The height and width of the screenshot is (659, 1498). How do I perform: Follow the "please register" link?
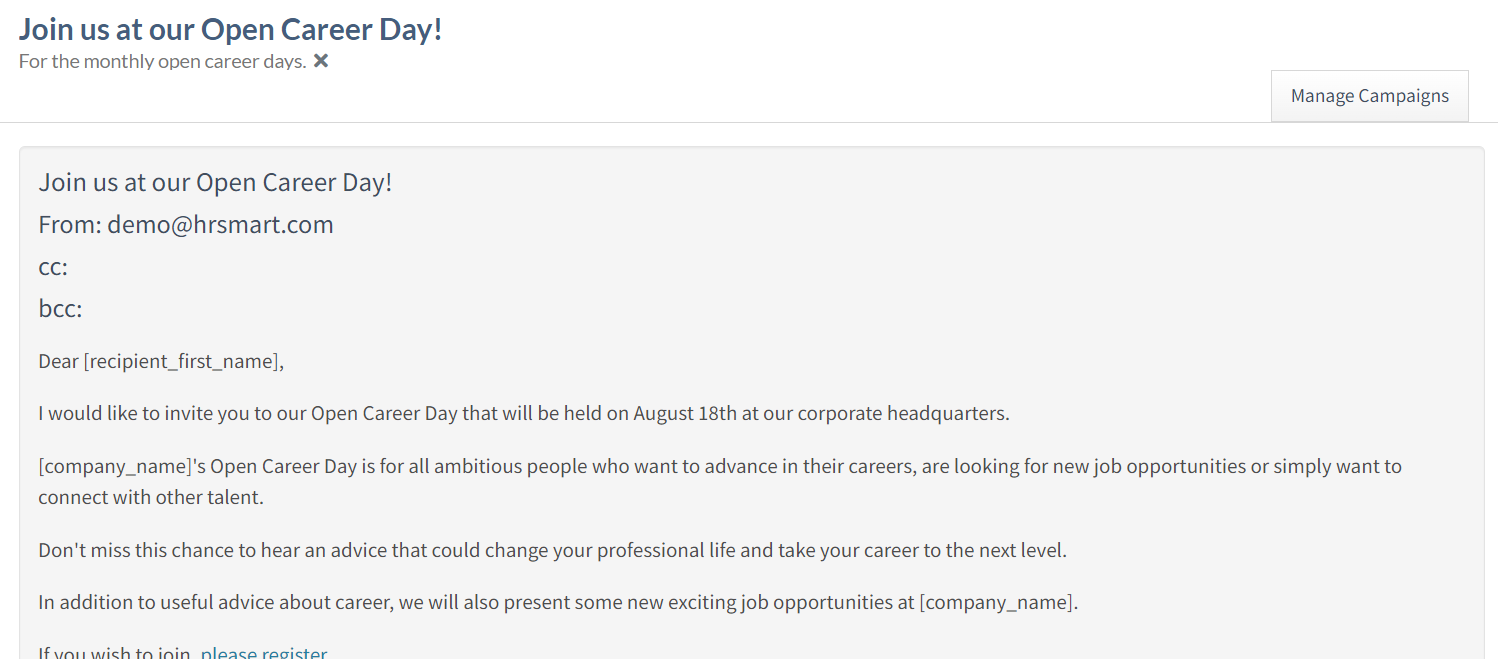tap(264, 653)
